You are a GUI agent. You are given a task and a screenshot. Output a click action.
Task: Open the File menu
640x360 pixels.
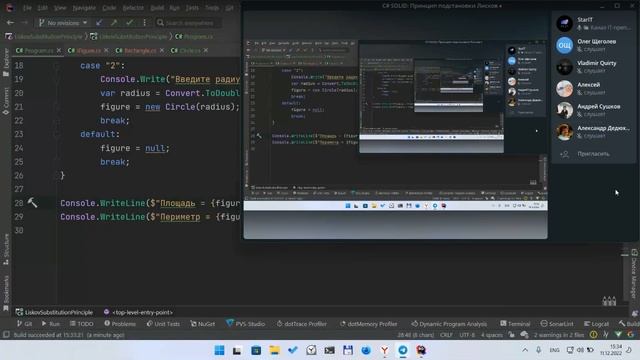click(x=27, y=8)
